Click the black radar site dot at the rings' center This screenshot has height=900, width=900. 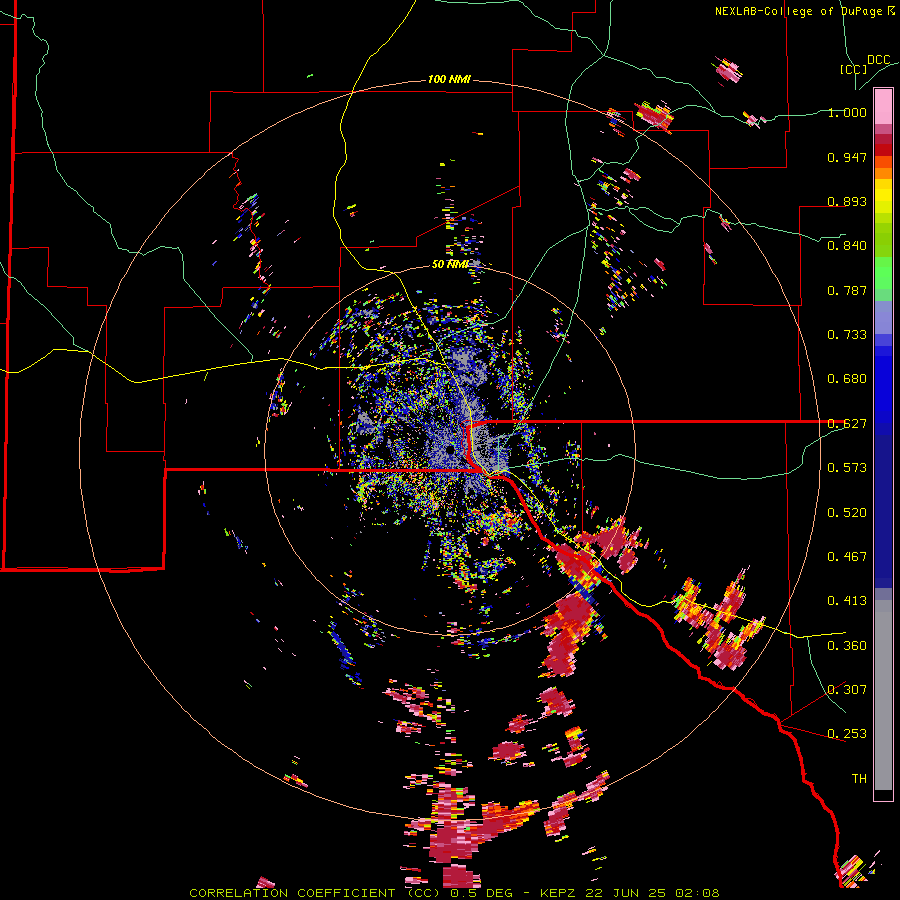tap(450, 450)
